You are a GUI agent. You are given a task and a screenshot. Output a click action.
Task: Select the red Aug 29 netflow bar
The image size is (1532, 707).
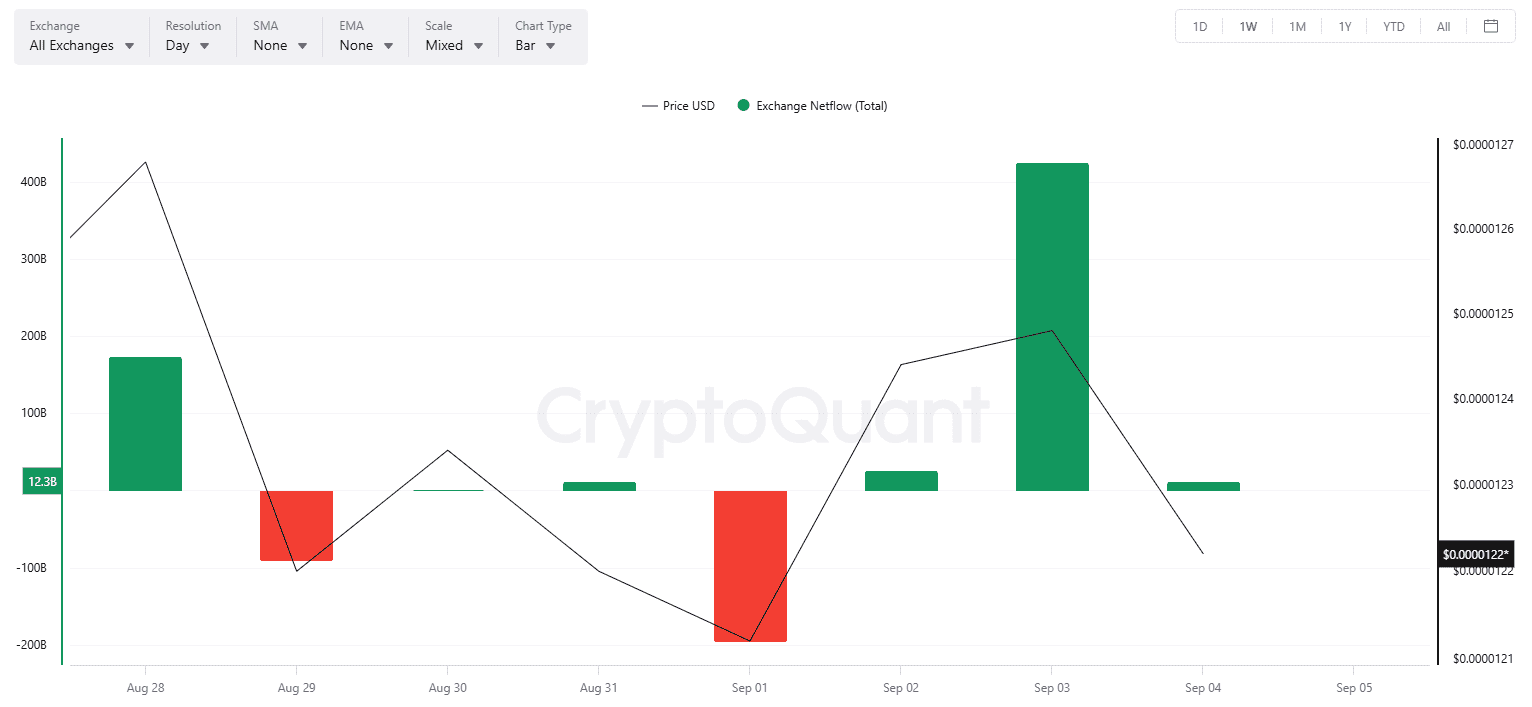click(x=296, y=526)
